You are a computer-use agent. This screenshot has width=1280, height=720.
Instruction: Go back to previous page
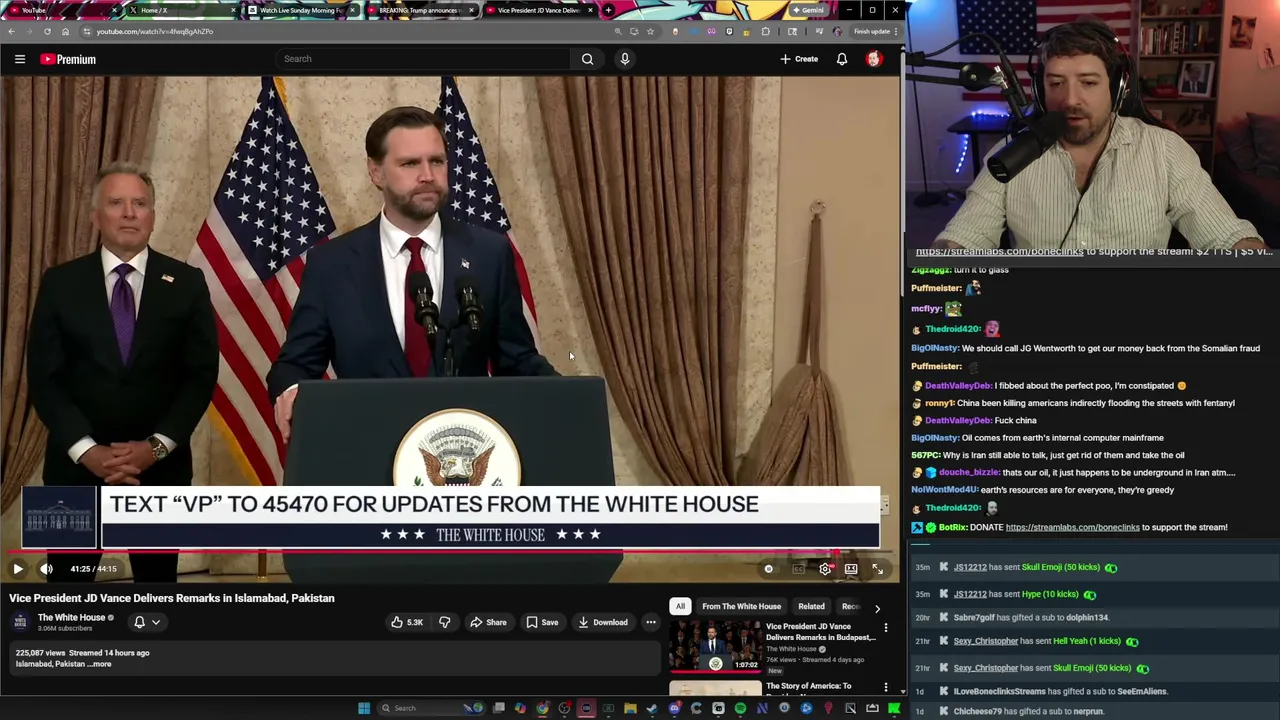click(x=11, y=31)
